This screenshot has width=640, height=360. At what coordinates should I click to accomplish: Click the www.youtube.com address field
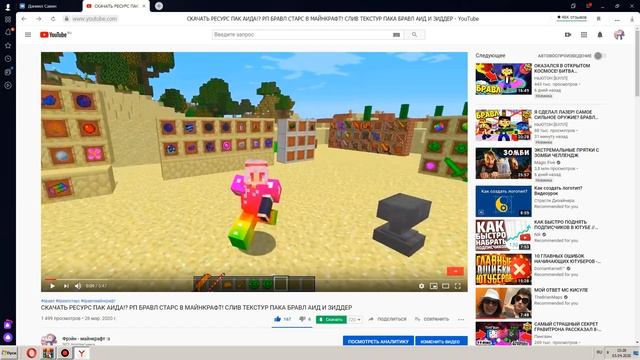click(x=95, y=19)
